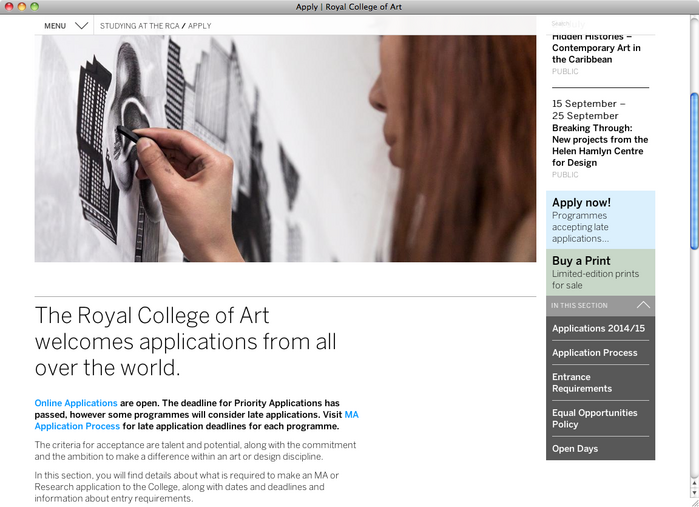This screenshot has height=507, width=699.
Task: Go to Studying at the RCA breadcrumb
Action: [140, 26]
